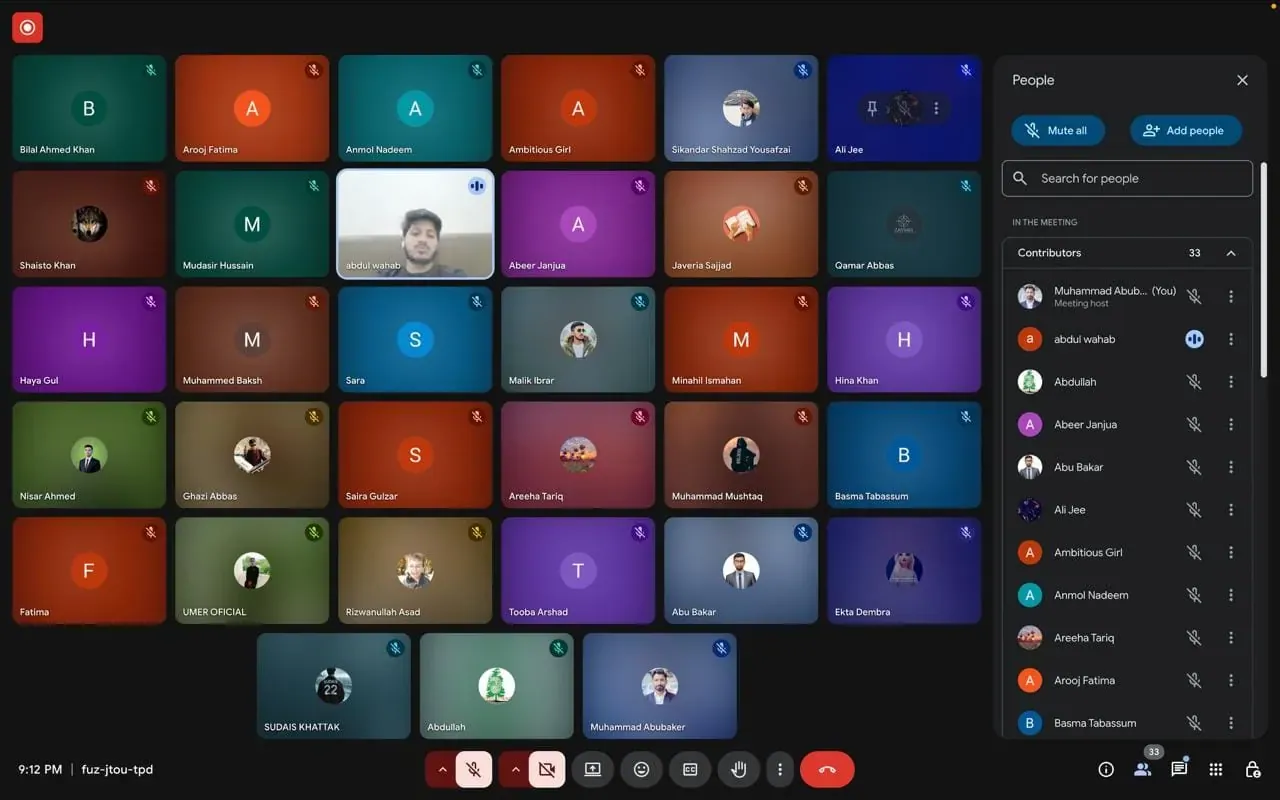Turn on captions button
This screenshot has height=800, width=1280.
coord(690,769)
